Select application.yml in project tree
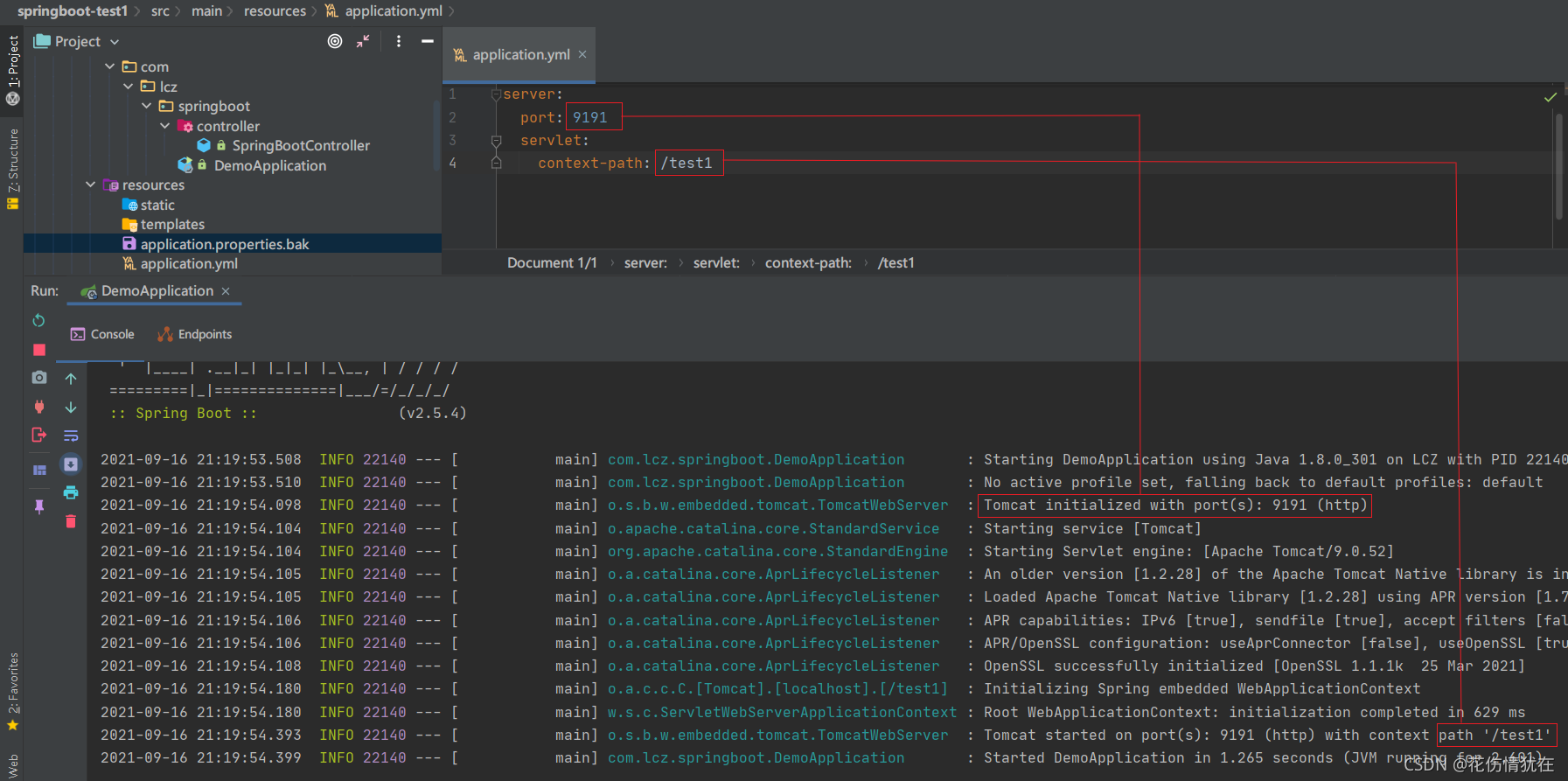The image size is (1568, 781). pos(189,263)
